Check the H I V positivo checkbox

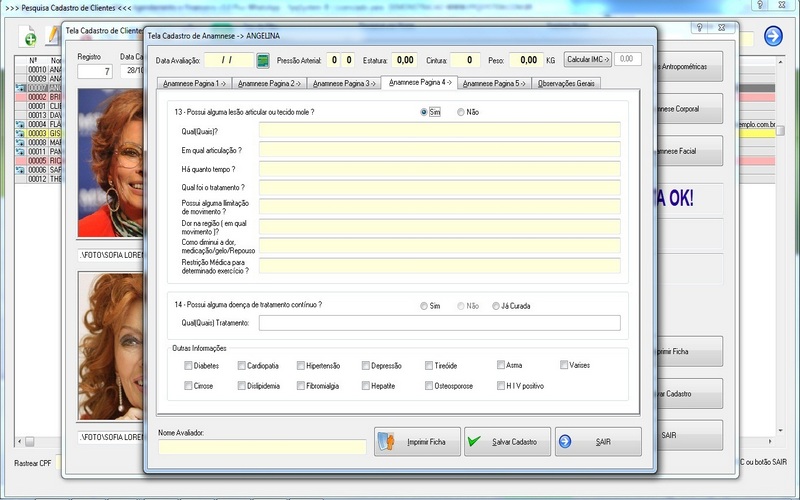(501, 386)
